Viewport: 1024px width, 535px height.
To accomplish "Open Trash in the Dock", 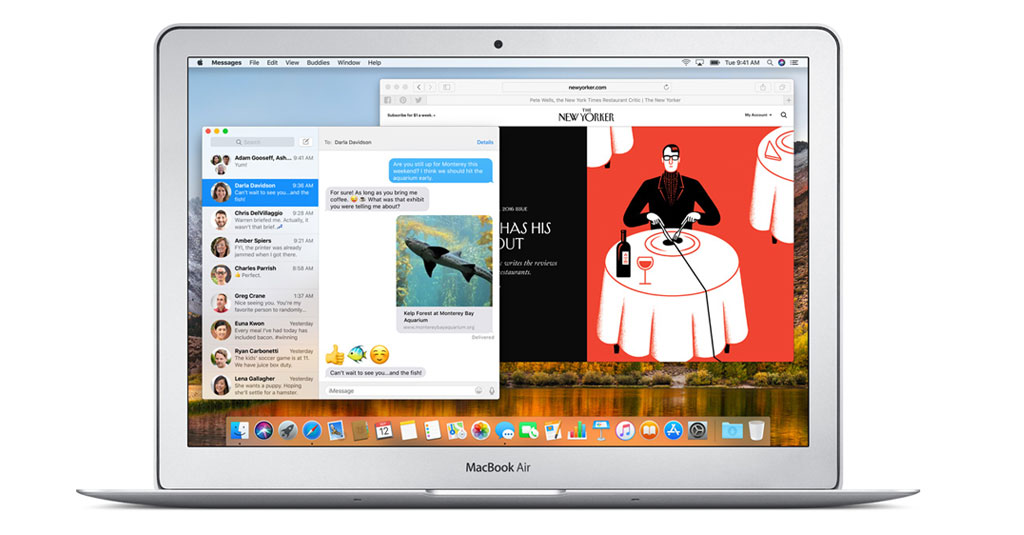I will click(756, 430).
